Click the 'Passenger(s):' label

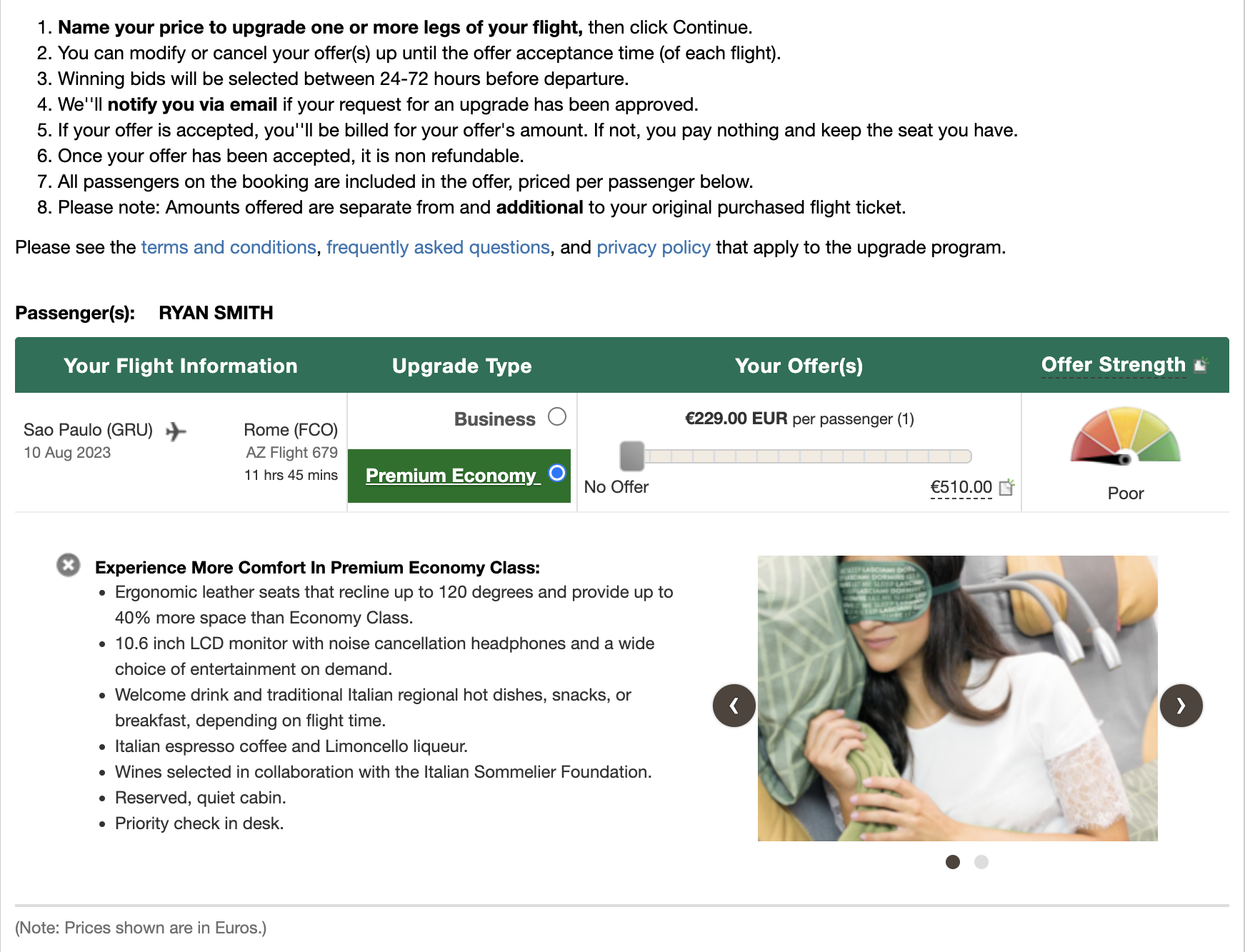75,313
